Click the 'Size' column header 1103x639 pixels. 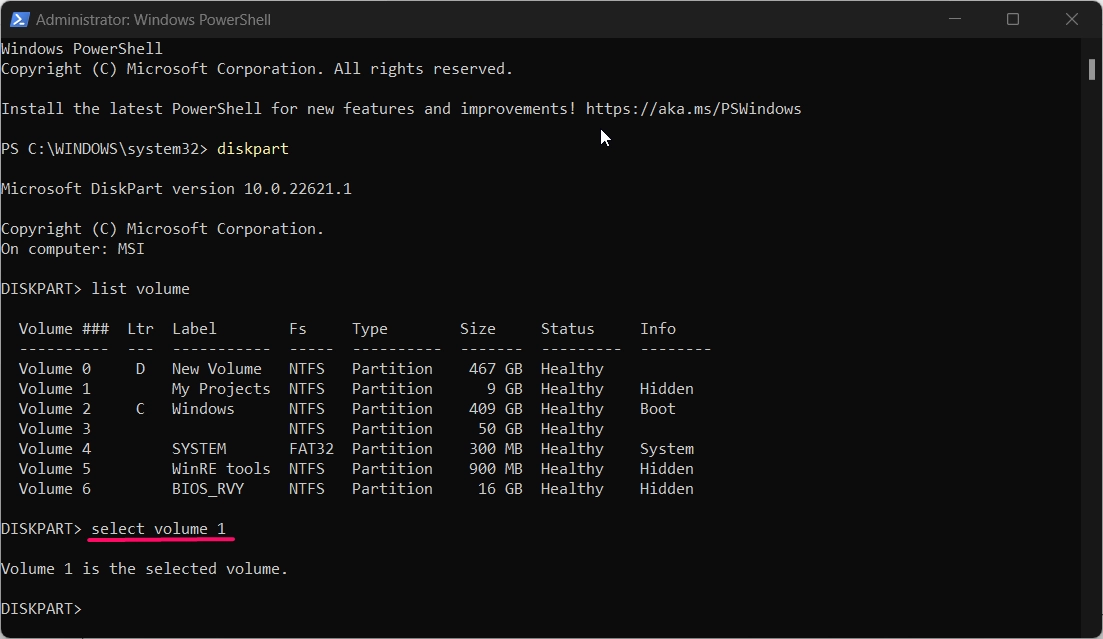pyautogui.click(x=478, y=329)
